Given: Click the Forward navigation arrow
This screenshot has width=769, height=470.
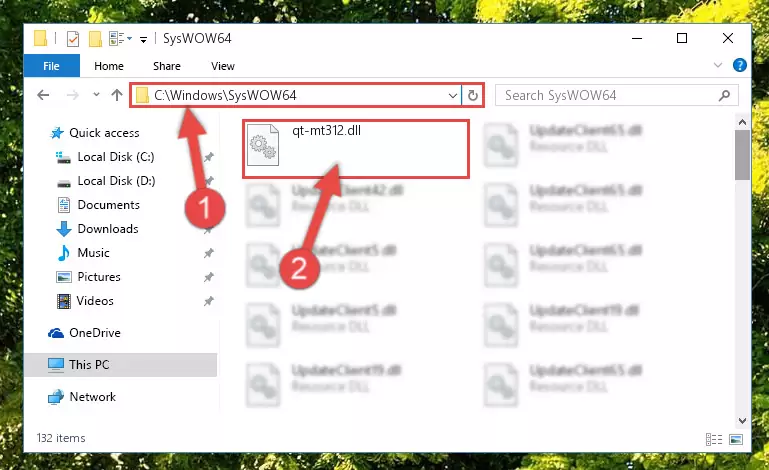Looking at the screenshot, I should (73, 95).
